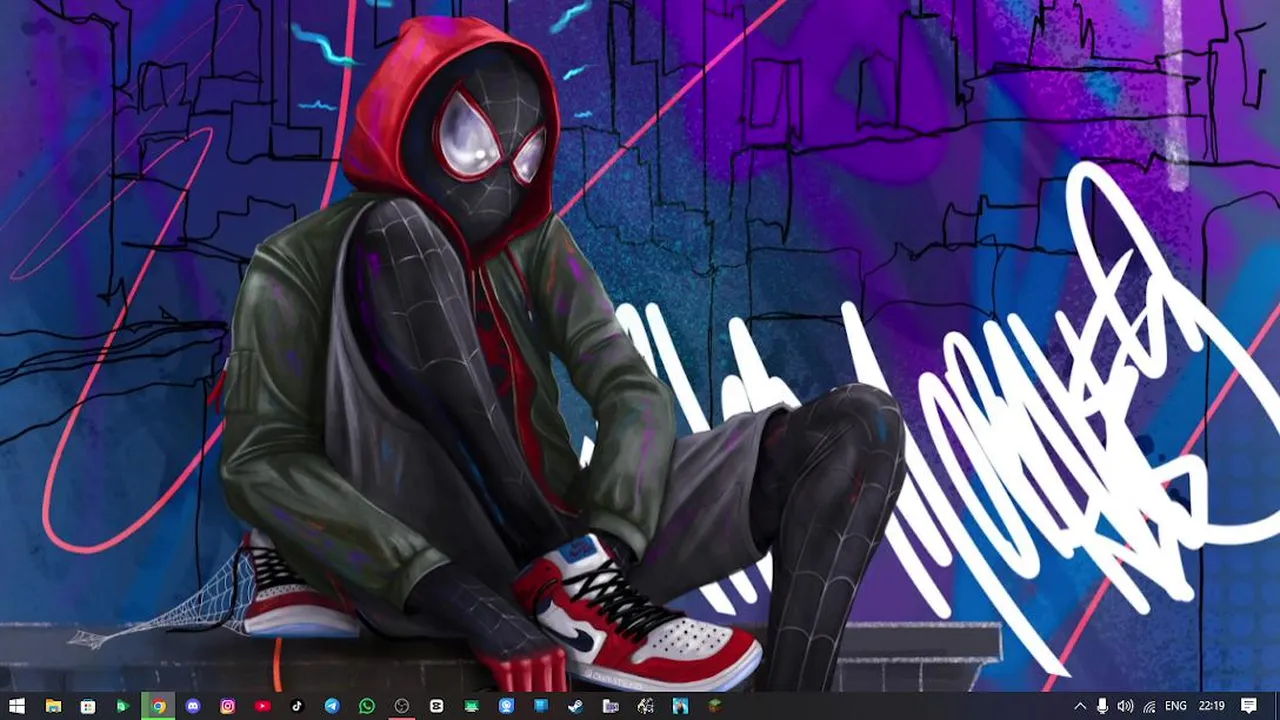The image size is (1280, 720).
Task: Open the volume control in tray
Action: click(1125, 706)
